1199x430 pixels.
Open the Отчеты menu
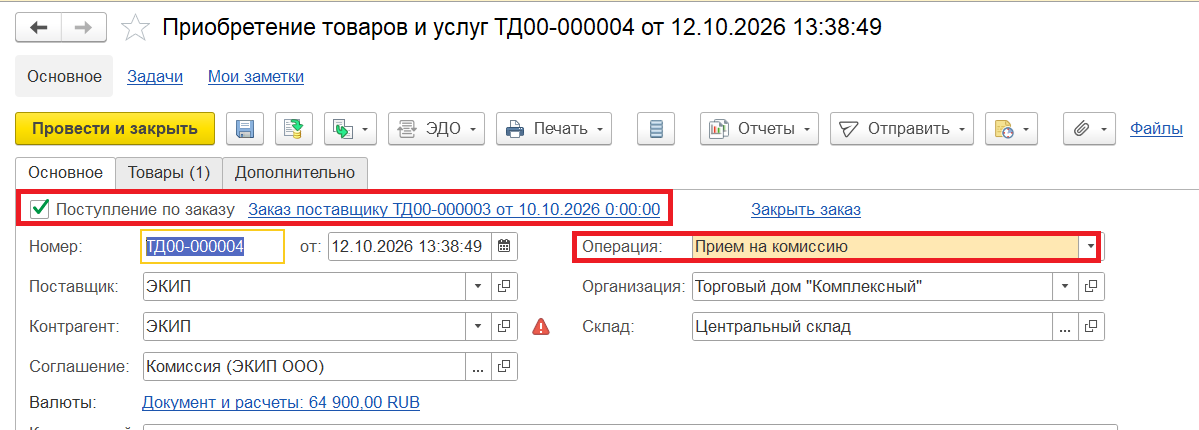(759, 129)
